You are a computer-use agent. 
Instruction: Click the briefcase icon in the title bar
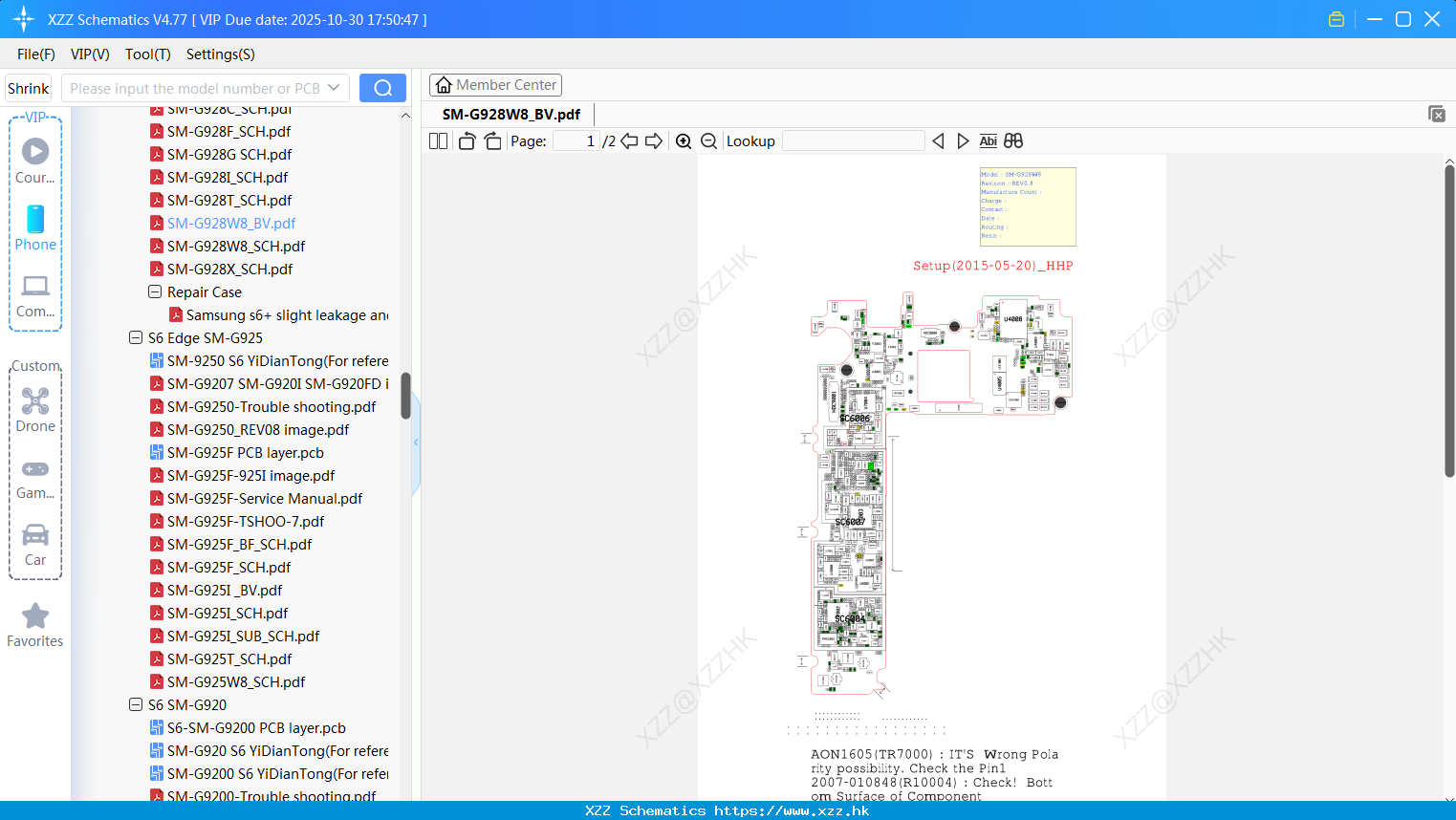pos(1336,18)
